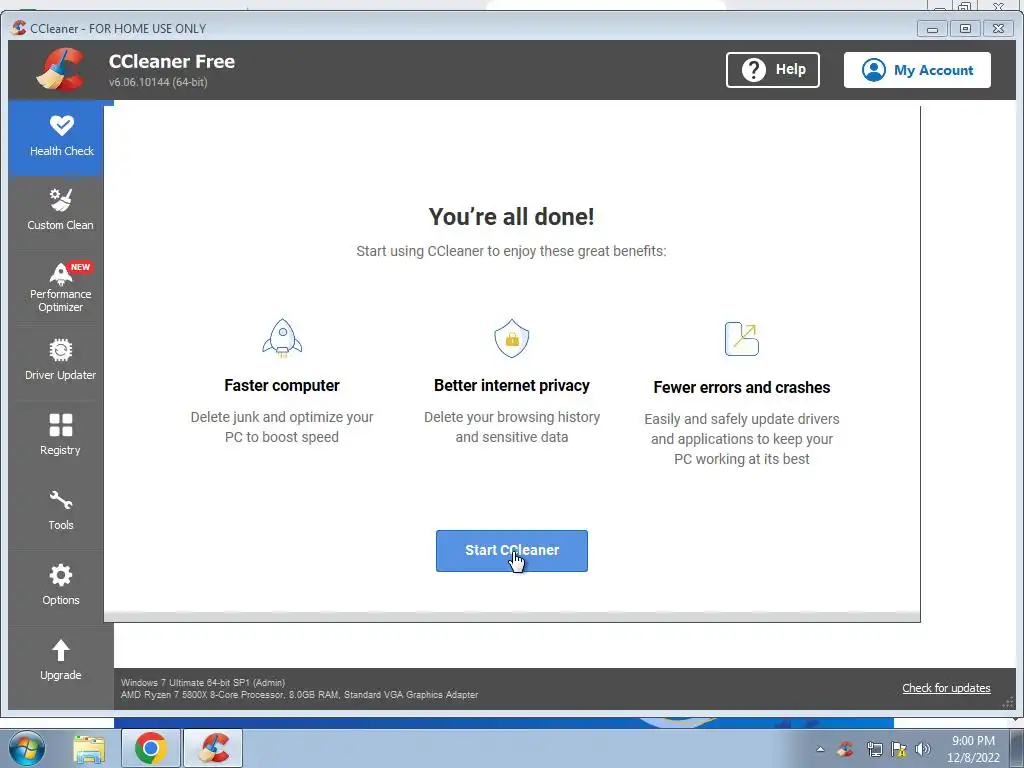The image size is (1024, 768).
Task: Open the Options settings section
Action: 60,586
